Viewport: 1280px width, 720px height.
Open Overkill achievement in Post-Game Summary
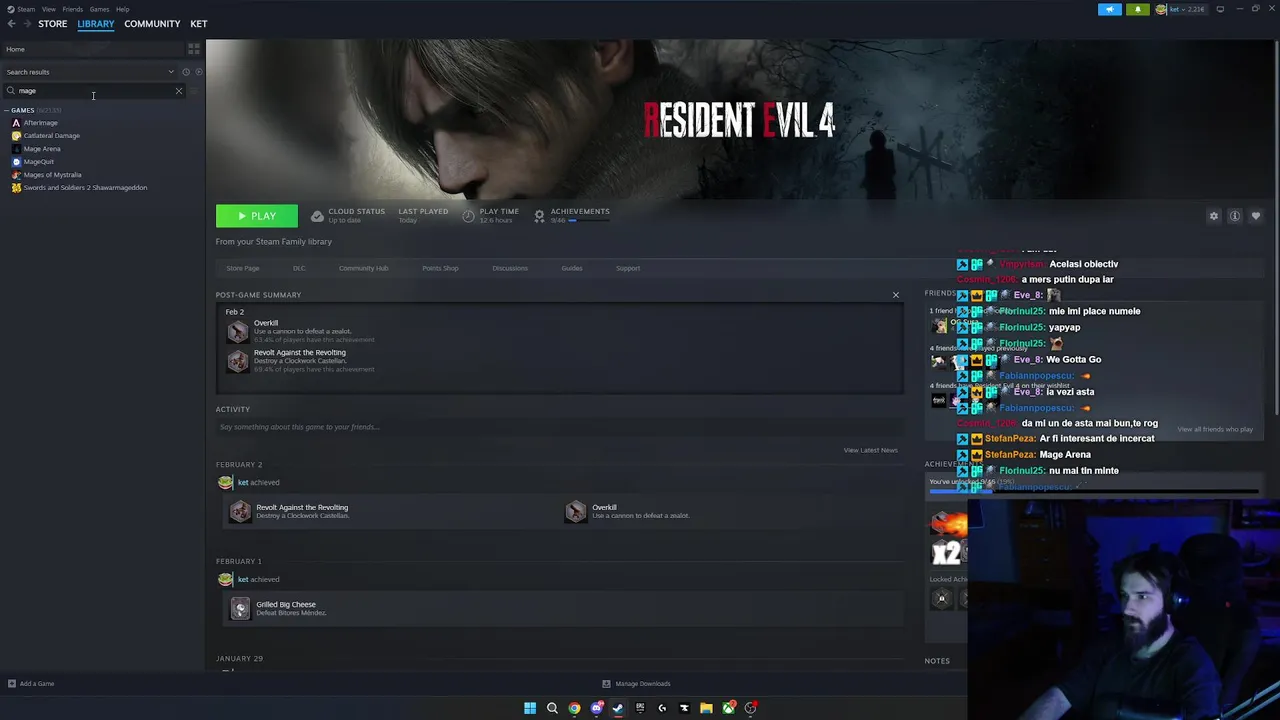[237, 332]
